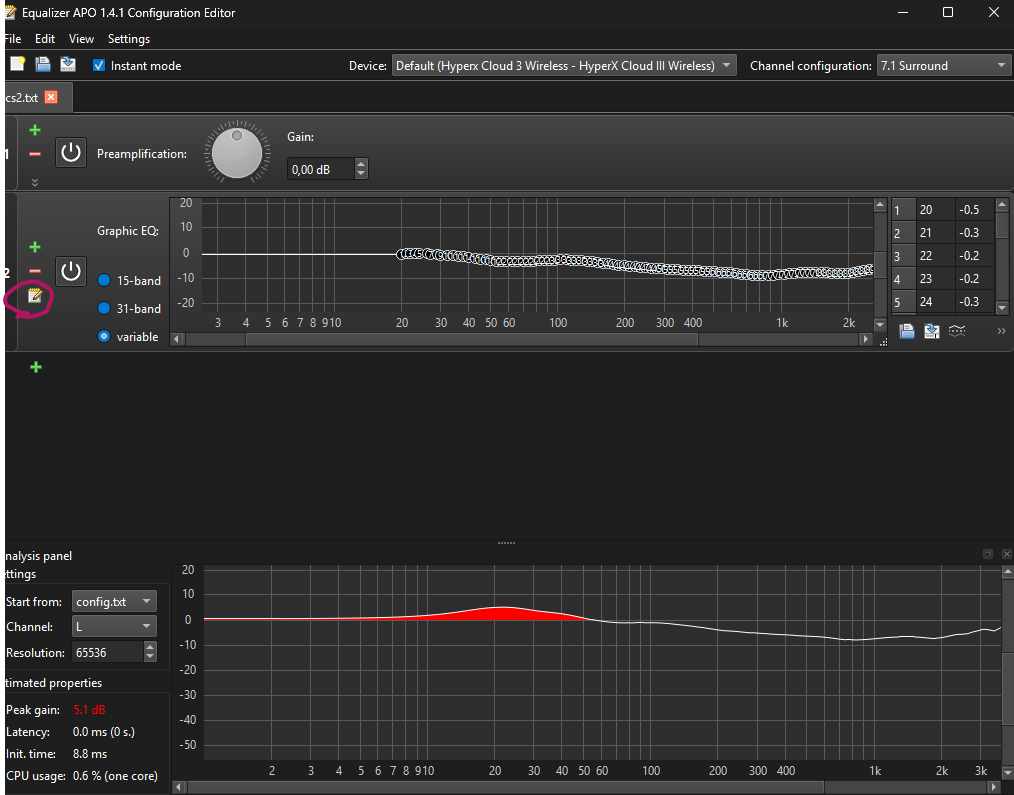Open the Channel configuration dropdown
Image resolution: width=1014 pixels, height=795 pixels.
coord(944,65)
